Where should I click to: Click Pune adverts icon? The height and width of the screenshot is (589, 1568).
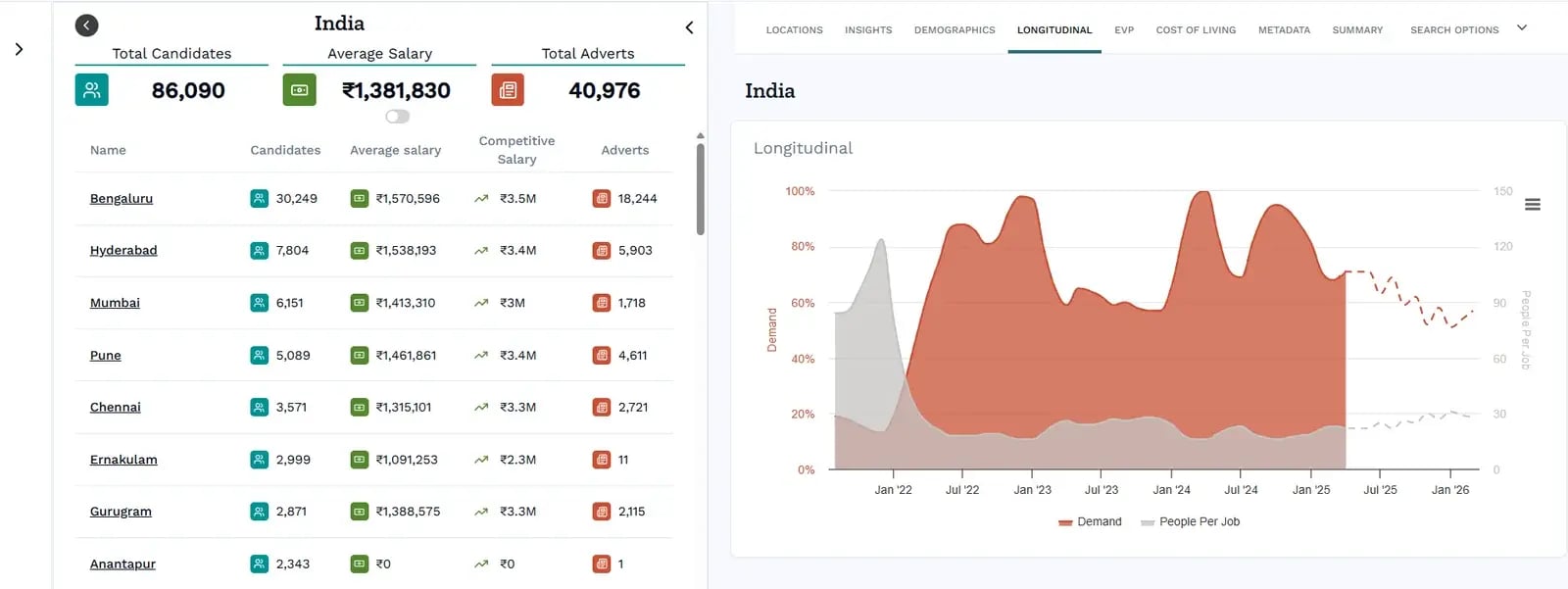602,356
